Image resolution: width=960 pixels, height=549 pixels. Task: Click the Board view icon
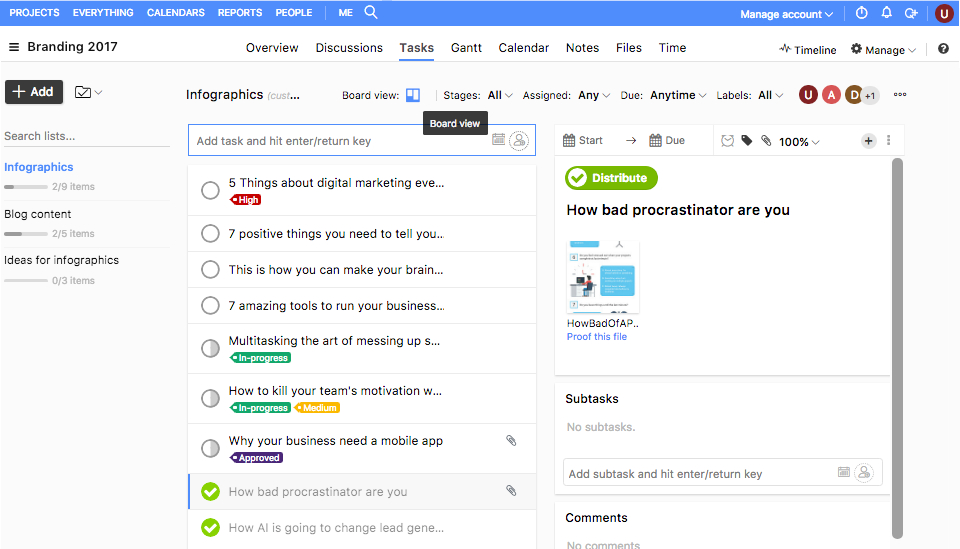coord(413,95)
